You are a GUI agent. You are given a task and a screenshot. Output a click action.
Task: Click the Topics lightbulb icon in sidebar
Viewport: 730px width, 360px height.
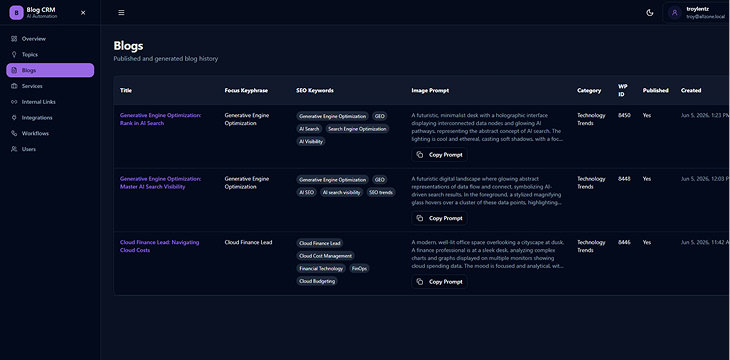pos(14,54)
